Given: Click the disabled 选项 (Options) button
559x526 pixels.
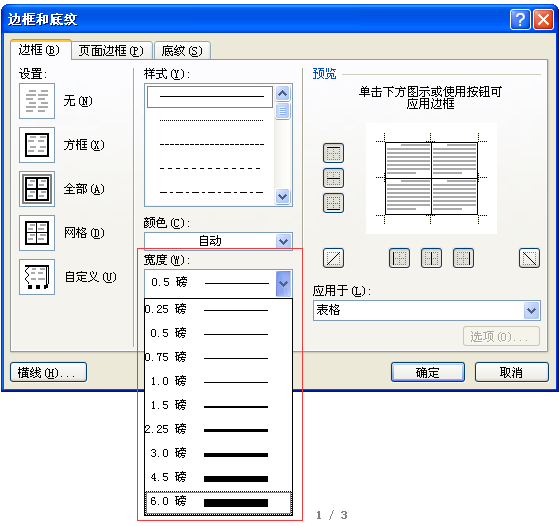Looking at the screenshot, I should tap(501, 336).
